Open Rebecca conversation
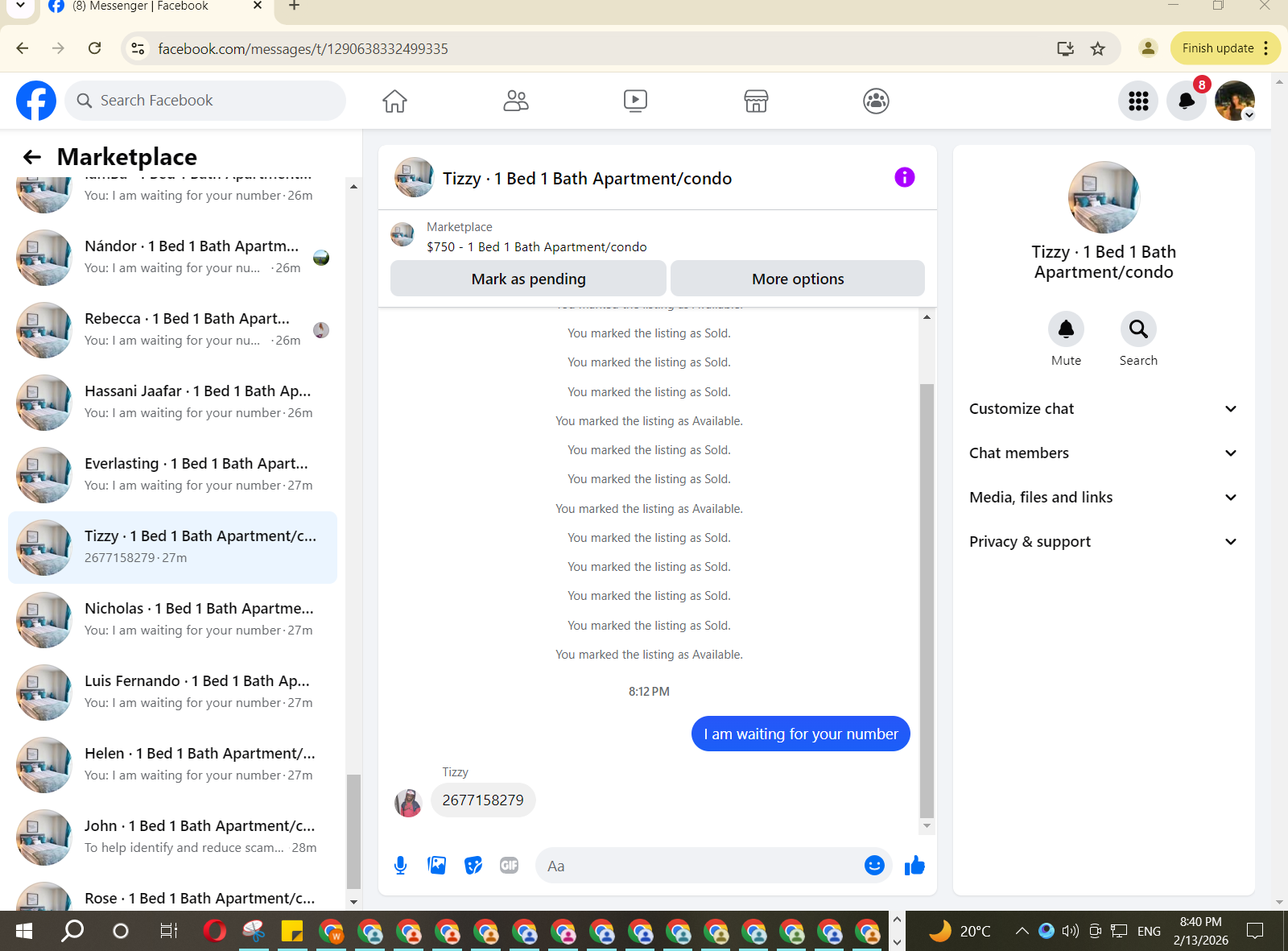The image size is (1288, 951). [173, 329]
